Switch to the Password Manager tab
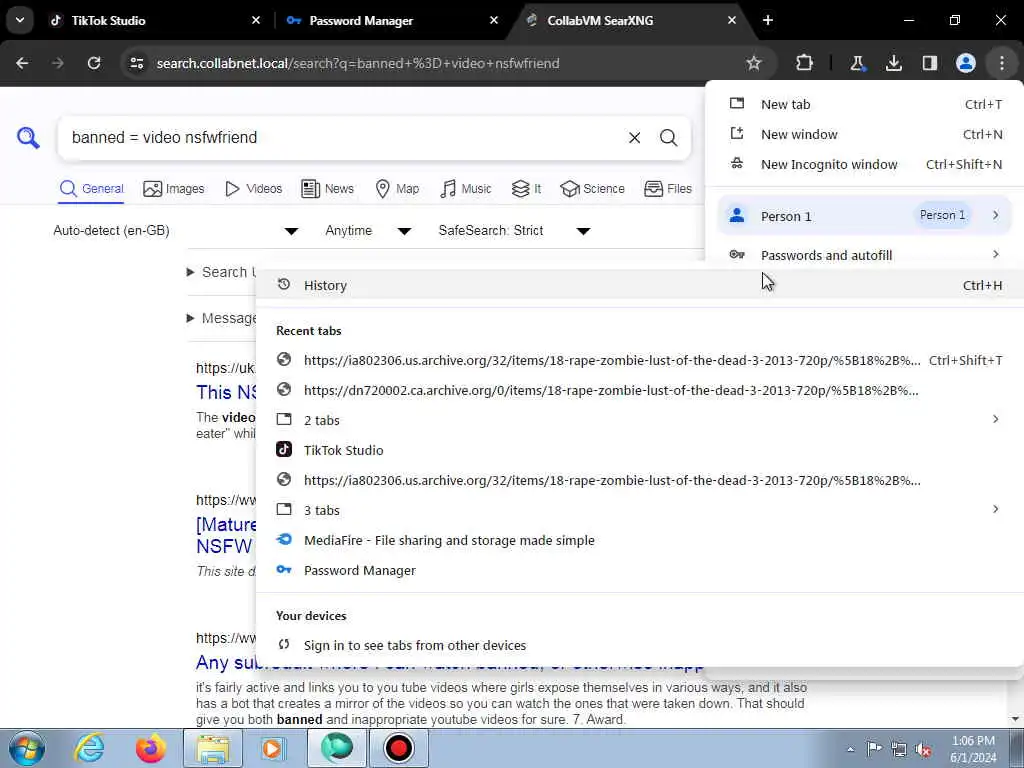1024x768 pixels. point(392,20)
